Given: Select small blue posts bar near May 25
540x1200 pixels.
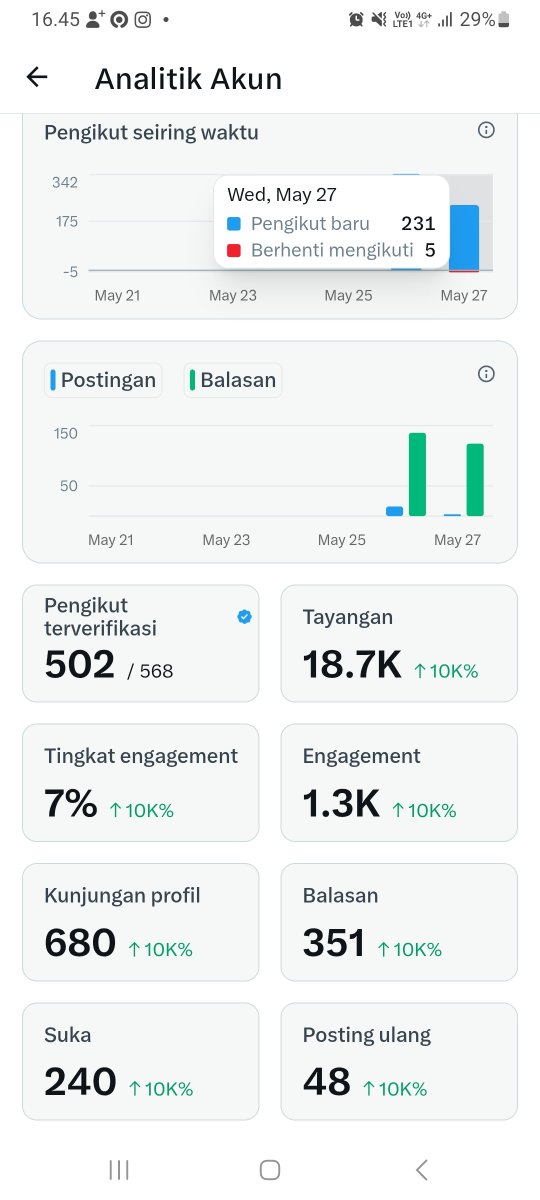Looking at the screenshot, I should pos(395,511).
